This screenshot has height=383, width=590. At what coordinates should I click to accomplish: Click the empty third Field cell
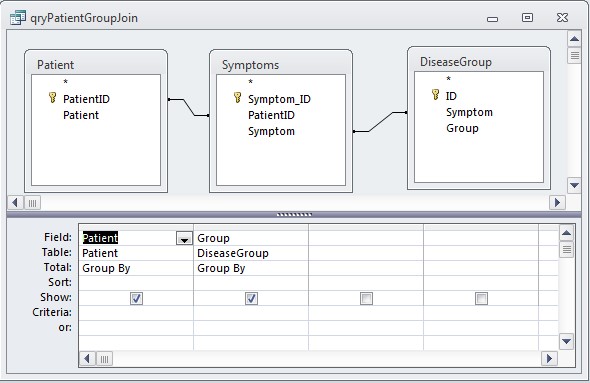pyautogui.click(x=366, y=238)
